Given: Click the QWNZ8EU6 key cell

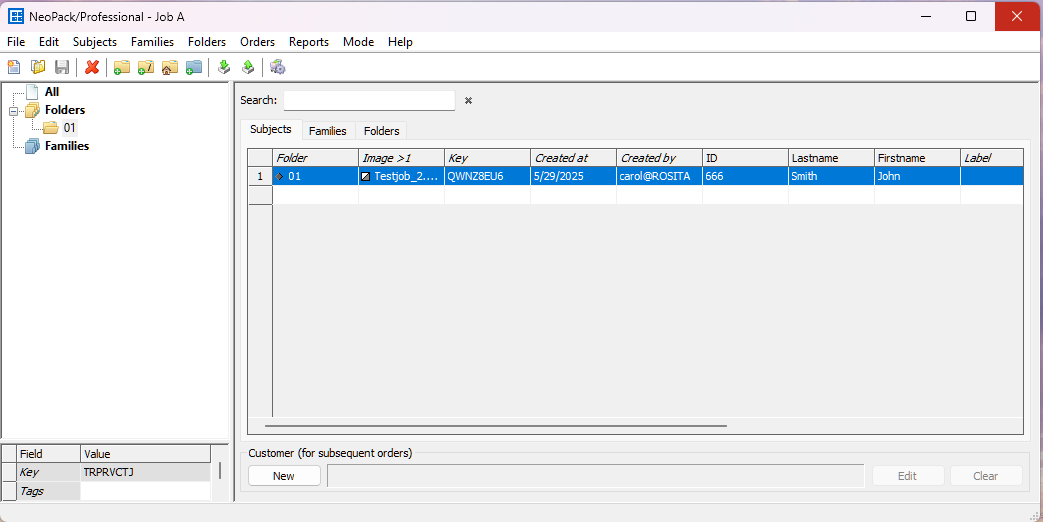Looking at the screenshot, I should (488, 176).
